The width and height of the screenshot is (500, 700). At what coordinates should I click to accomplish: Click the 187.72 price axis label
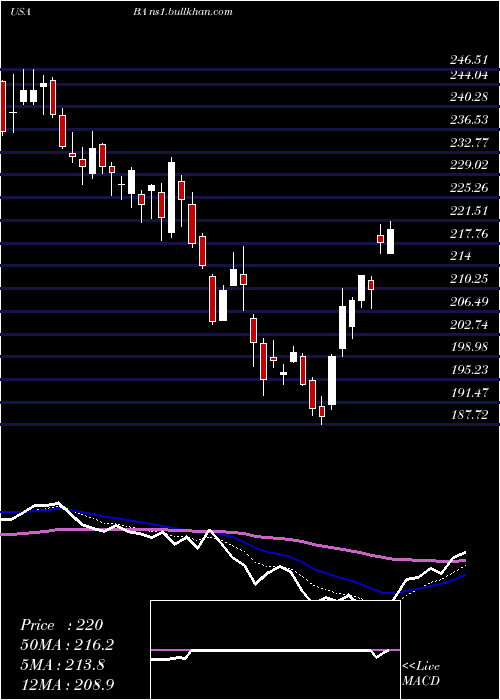pyautogui.click(x=468, y=415)
